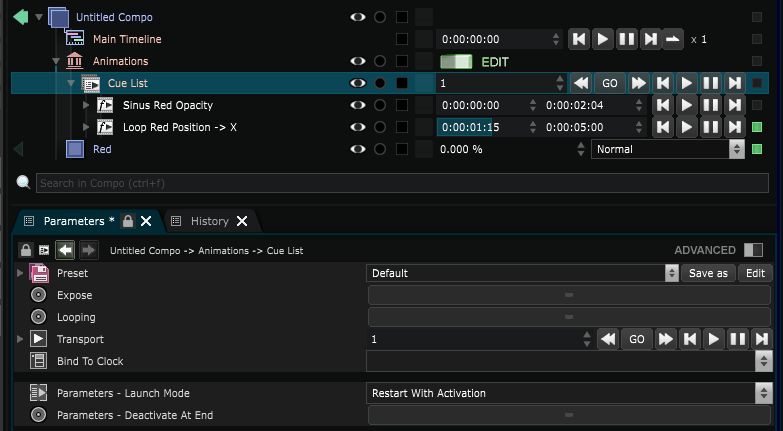
Task: Switch to the History tab
Action: click(210, 221)
